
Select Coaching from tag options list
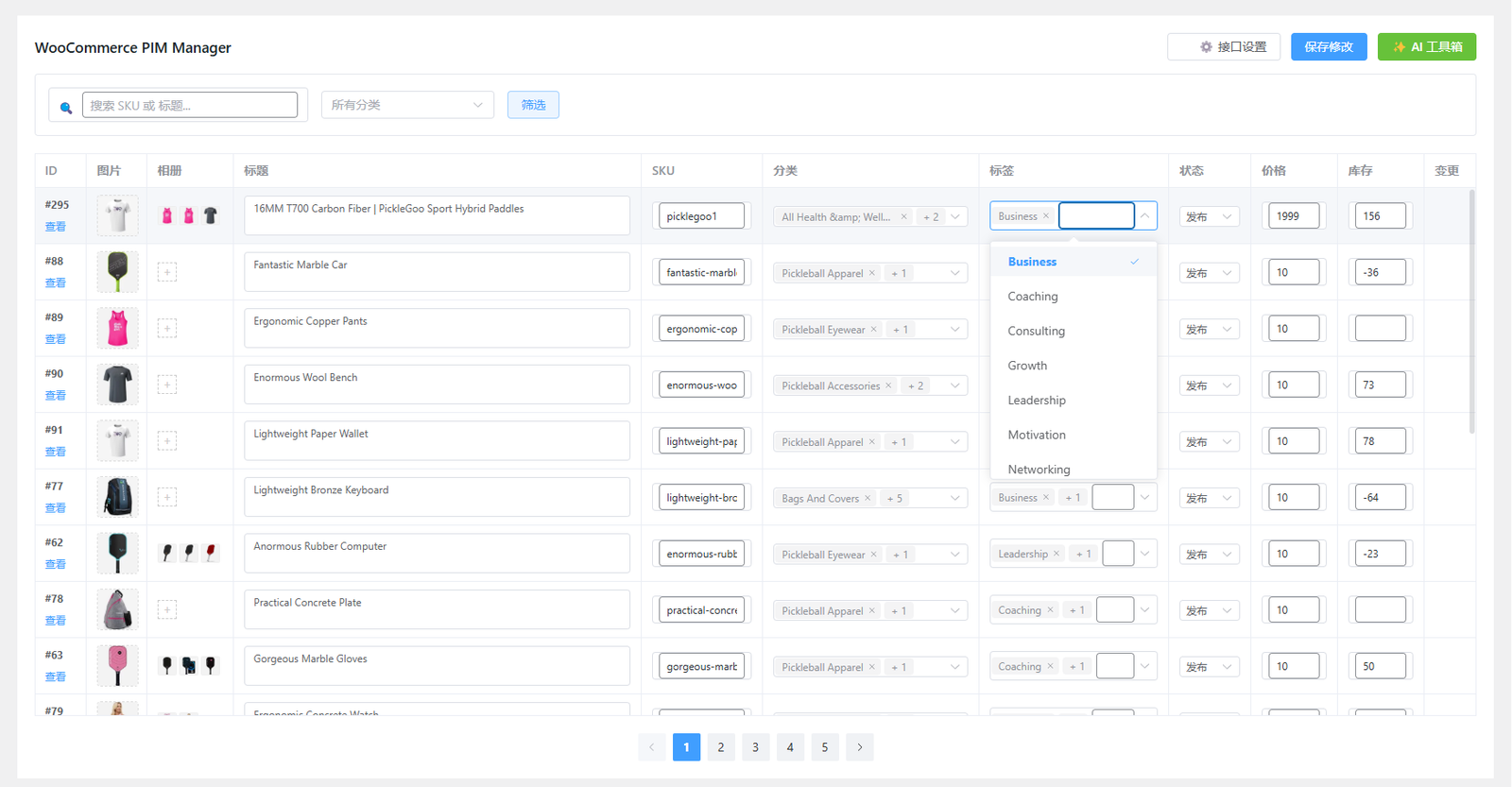1033,297
